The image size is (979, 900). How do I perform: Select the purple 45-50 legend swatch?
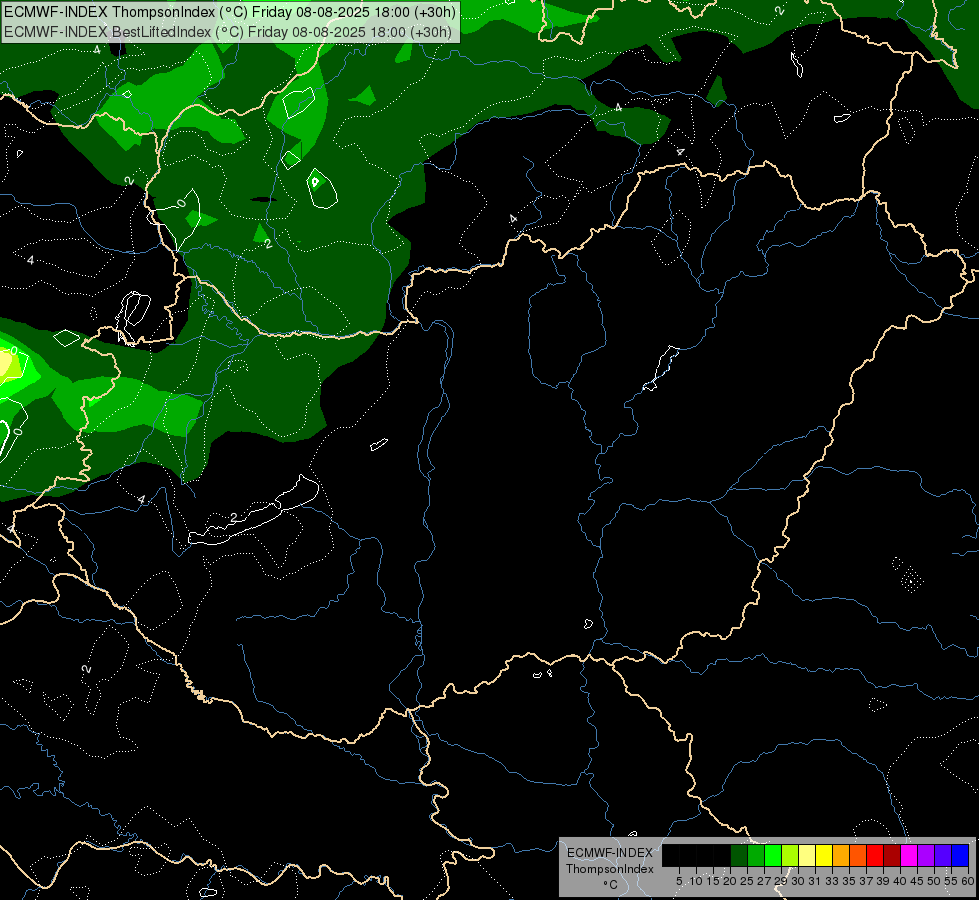click(926, 855)
